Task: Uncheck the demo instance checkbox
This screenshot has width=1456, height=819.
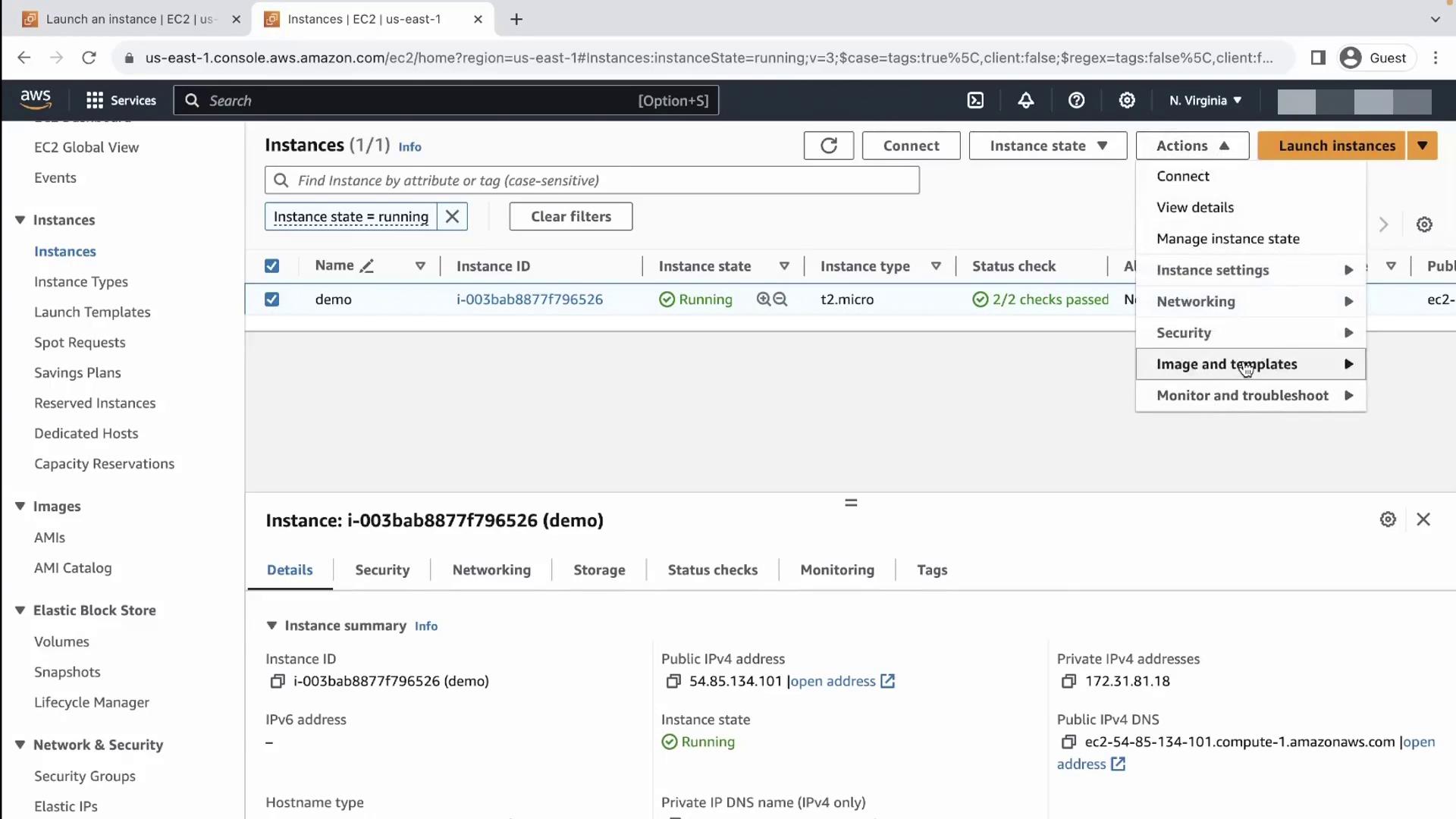Action: pyautogui.click(x=271, y=300)
